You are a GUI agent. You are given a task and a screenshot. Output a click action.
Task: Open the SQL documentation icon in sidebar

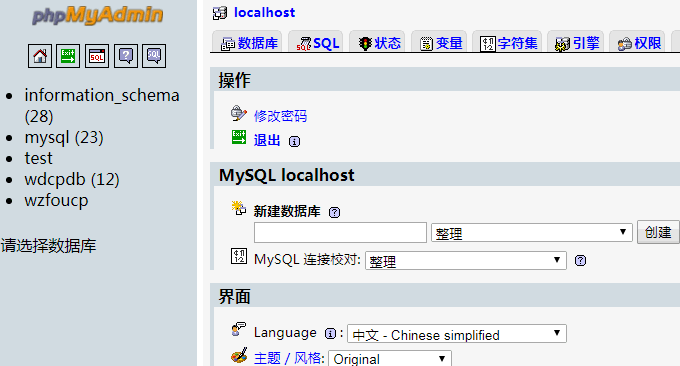click(x=154, y=56)
